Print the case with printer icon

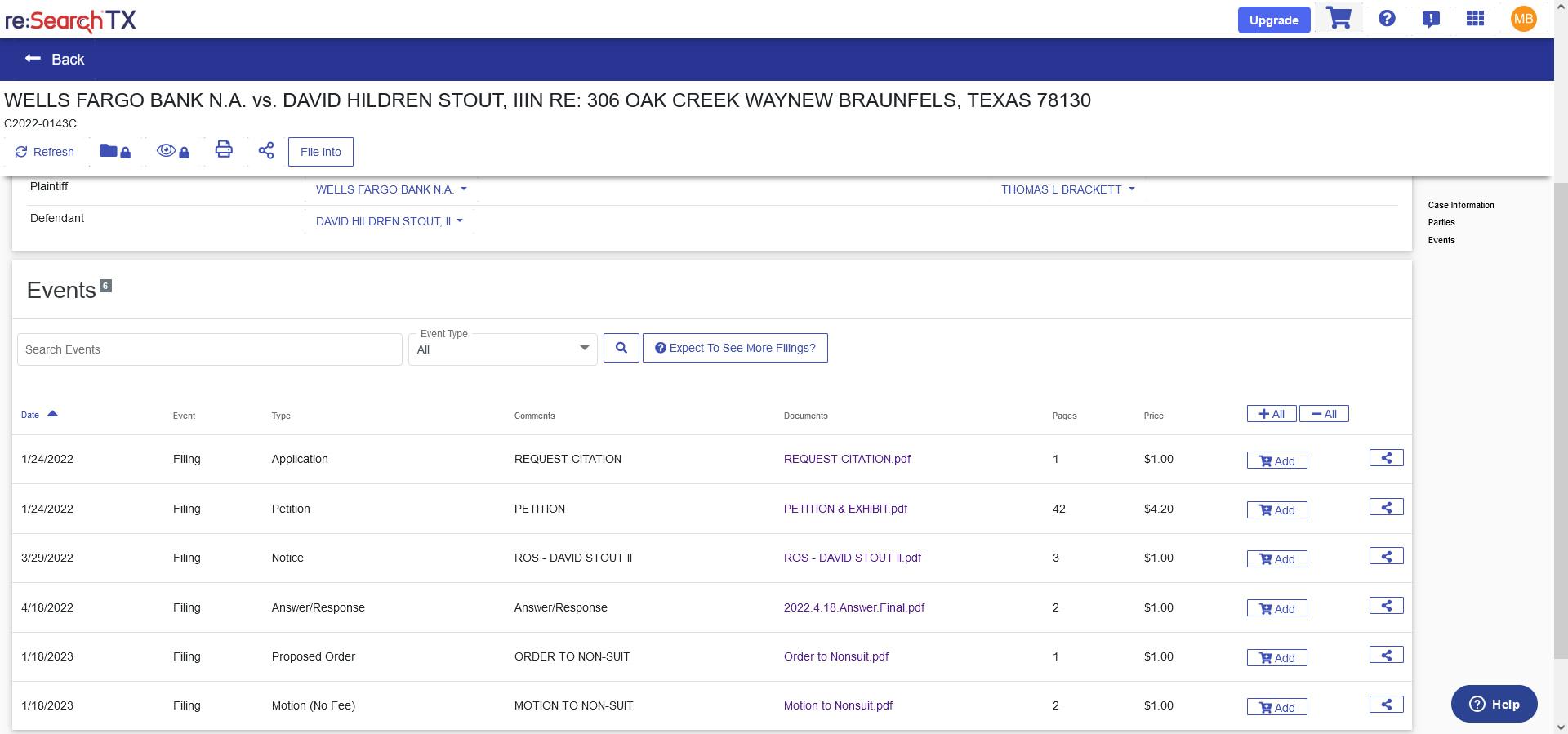(224, 149)
